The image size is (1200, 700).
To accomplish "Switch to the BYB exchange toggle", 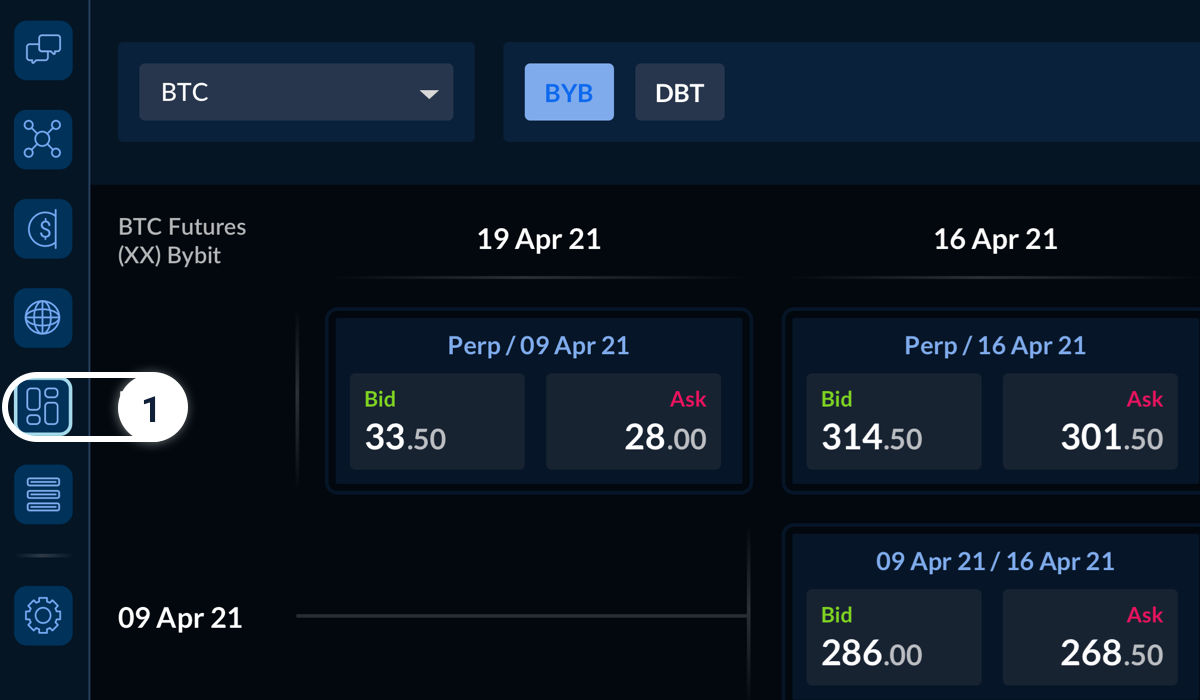I will tap(569, 92).
